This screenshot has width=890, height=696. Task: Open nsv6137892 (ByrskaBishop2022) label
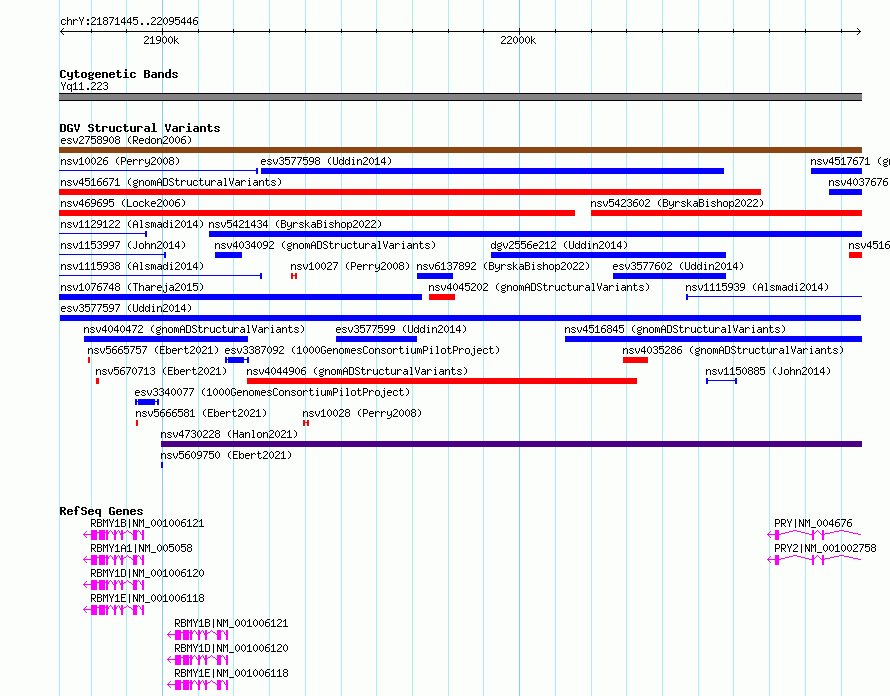click(503, 266)
